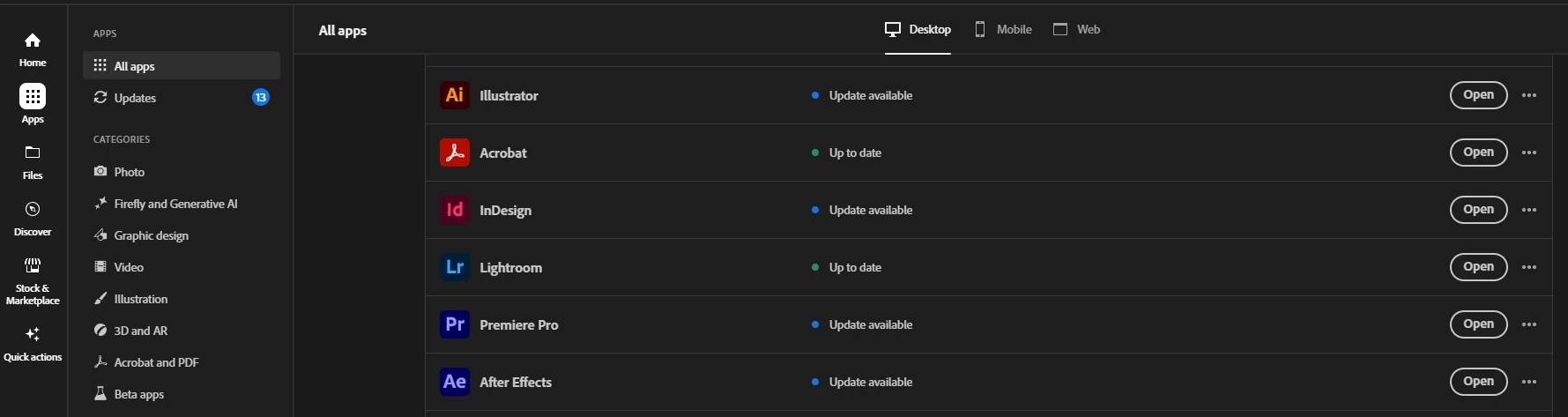Click the Lightroom app name

[511, 268]
